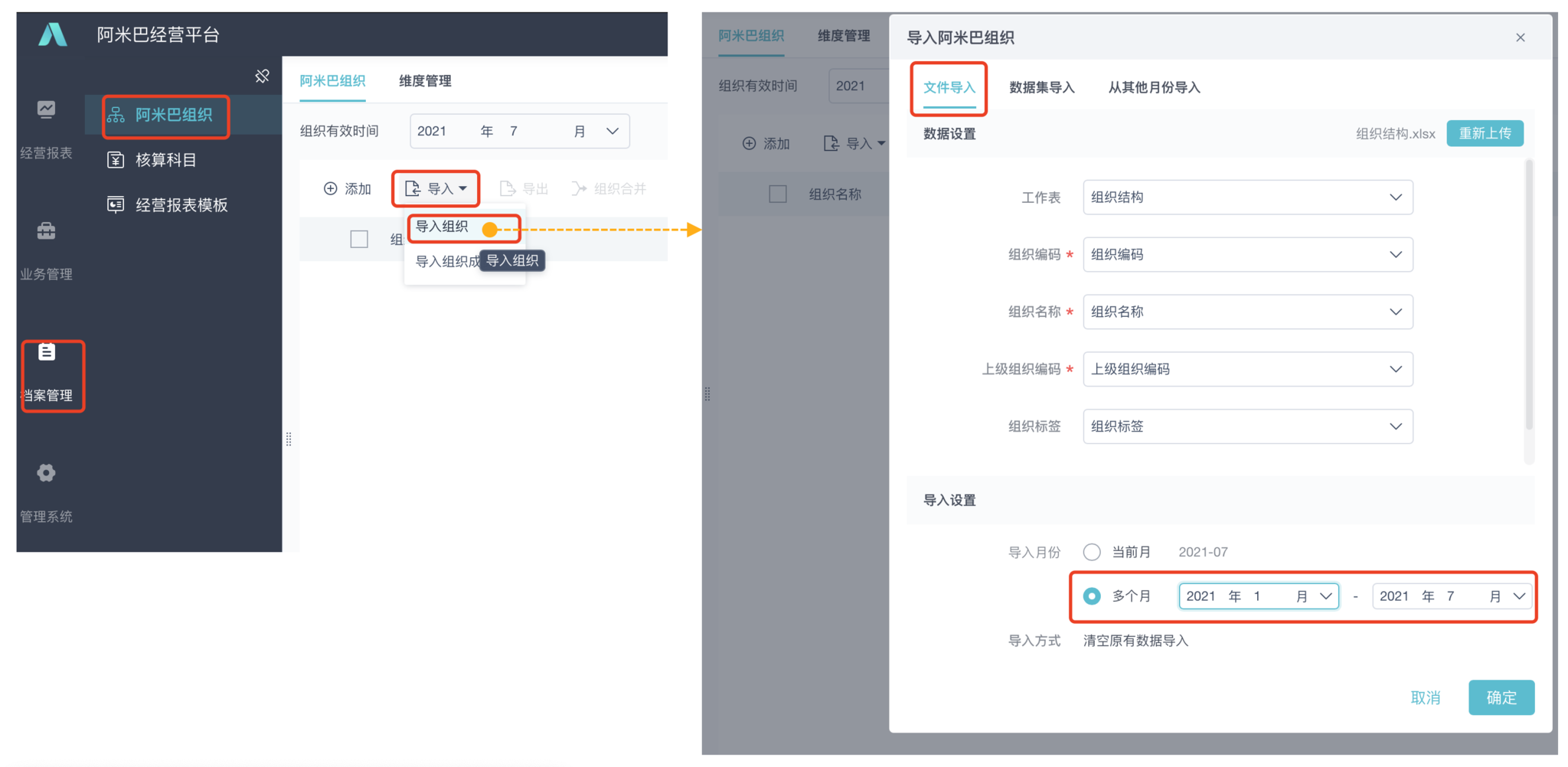The height and width of the screenshot is (767, 1568).
Task: Switch to 阿米巴组织 tab in left panel
Action: (x=332, y=80)
